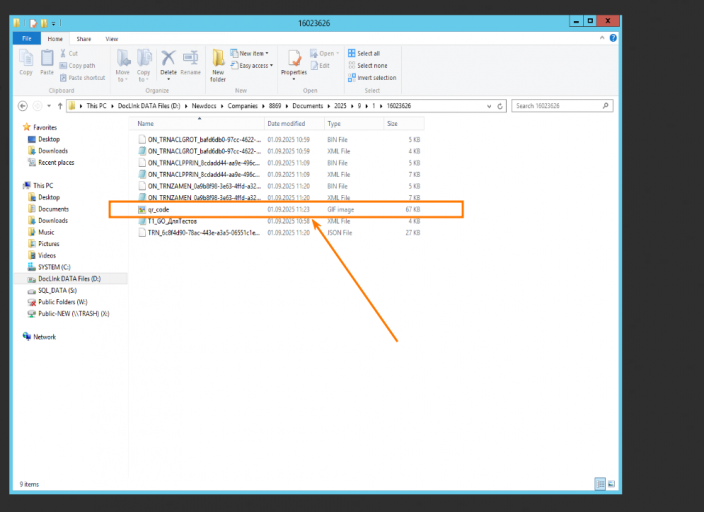Click Companies in the address path
Image resolution: width=704 pixels, height=512 pixels.
point(242,106)
